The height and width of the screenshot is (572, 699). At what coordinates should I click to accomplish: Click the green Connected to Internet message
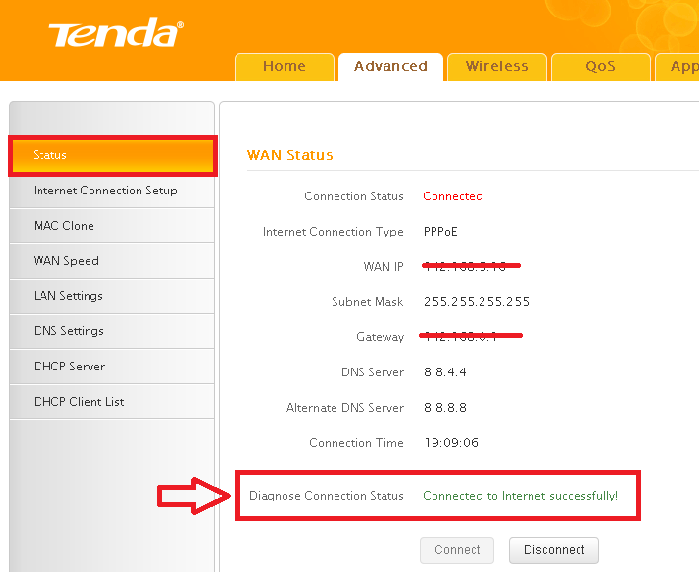click(520, 496)
